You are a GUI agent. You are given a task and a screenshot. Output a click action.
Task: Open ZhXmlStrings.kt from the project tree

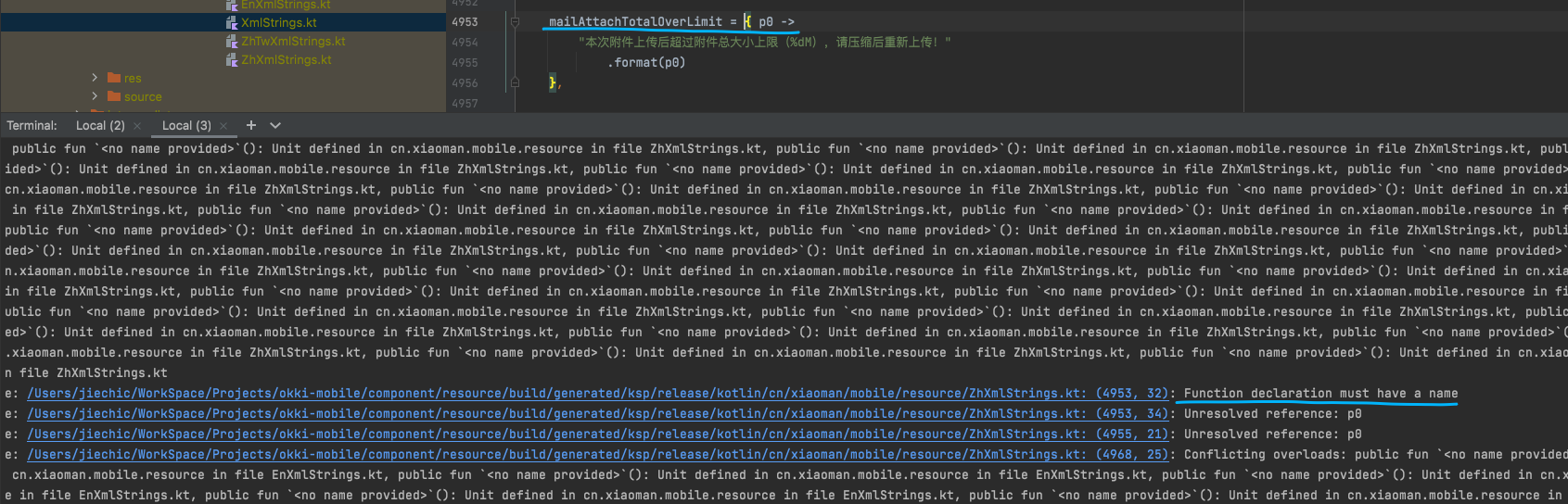coord(286,59)
